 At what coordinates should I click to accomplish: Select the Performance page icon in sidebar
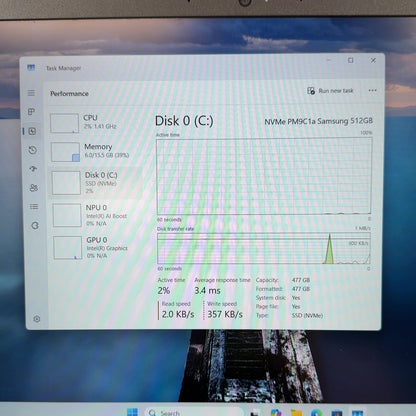(x=32, y=131)
